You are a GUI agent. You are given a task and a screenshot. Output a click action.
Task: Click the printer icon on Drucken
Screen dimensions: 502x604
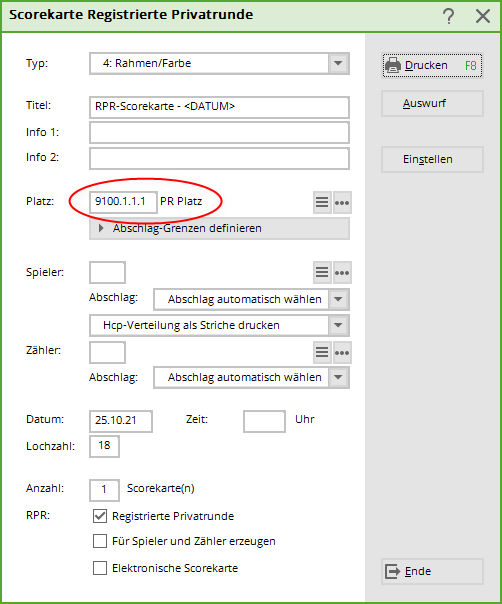point(393,65)
